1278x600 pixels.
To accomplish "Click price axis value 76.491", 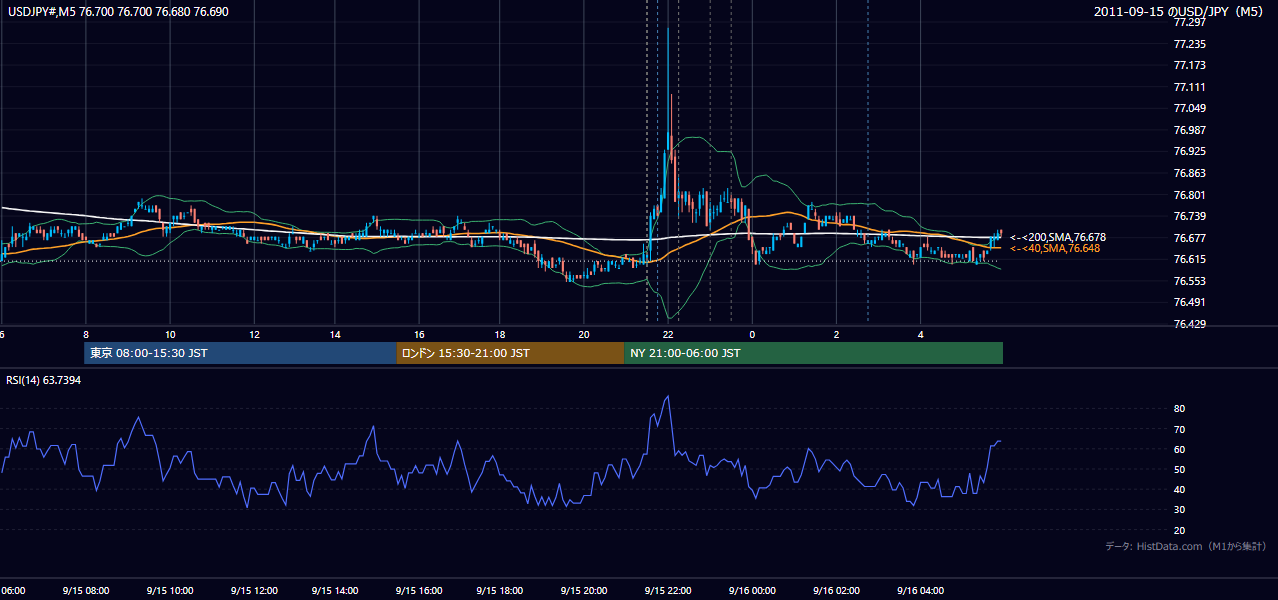I will click(x=1190, y=302).
